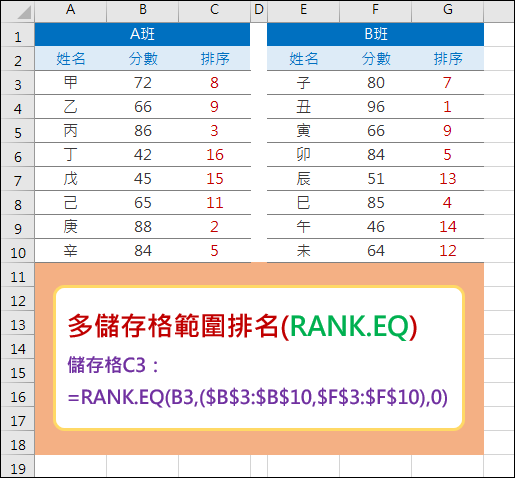Select column F header
Screen dimensions: 515x478
coord(375,11)
